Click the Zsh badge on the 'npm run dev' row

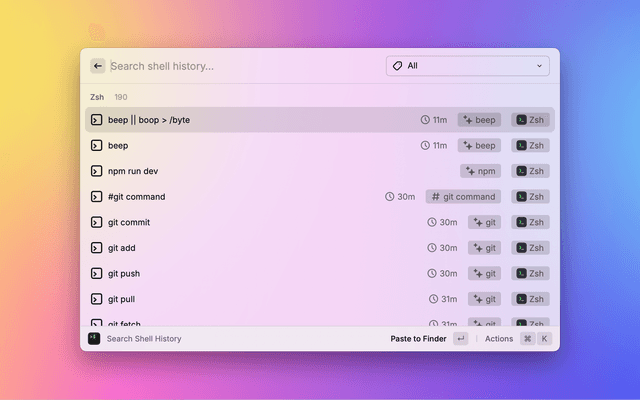click(x=530, y=171)
